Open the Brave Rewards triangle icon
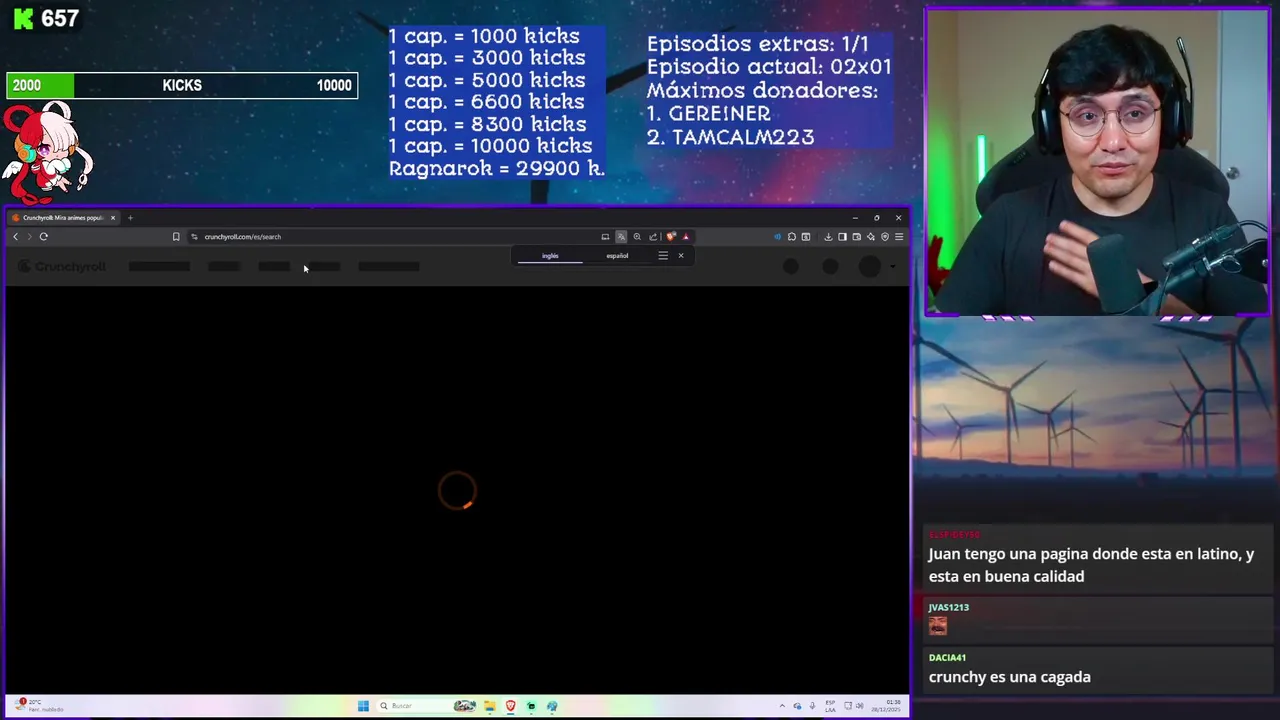1280x720 pixels. [685, 237]
